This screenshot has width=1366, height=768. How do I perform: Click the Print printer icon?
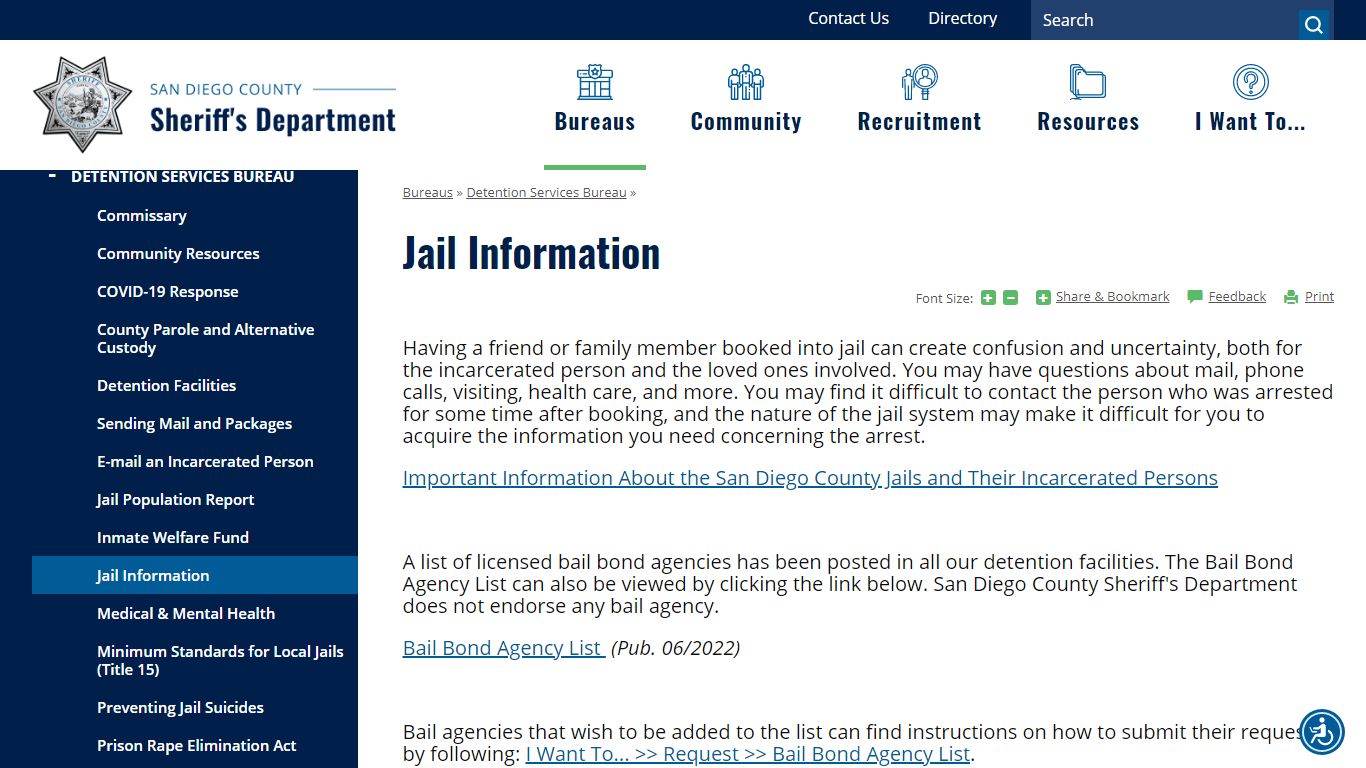pos(1291,297)
